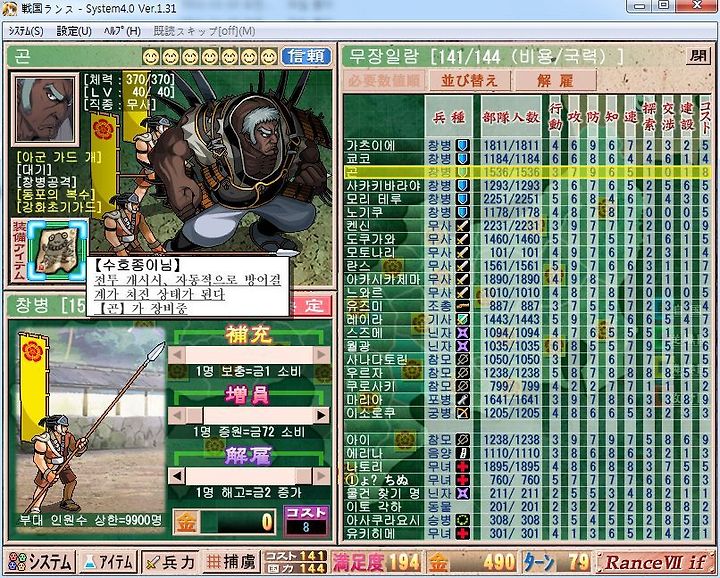Screen dimensions: 720x578
Task: Select 쿄코 row in general list
Action: click(527, 159)
